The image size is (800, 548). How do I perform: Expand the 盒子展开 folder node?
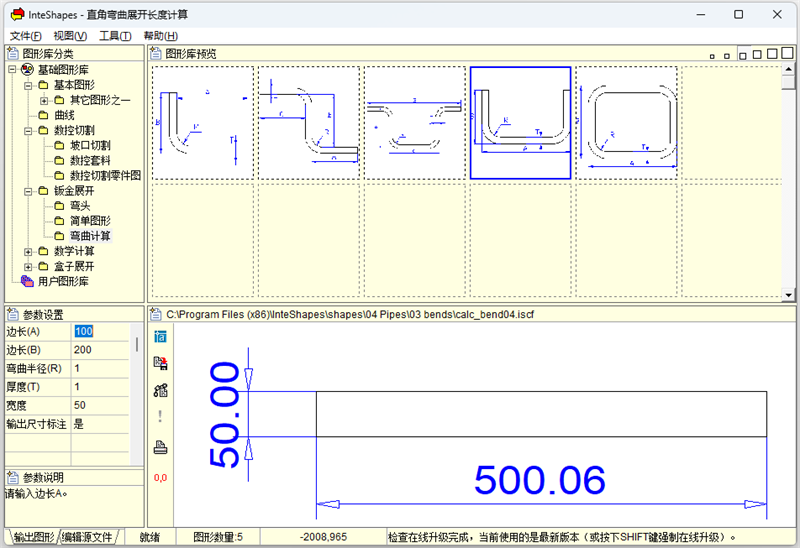click(x=28, y=267)
